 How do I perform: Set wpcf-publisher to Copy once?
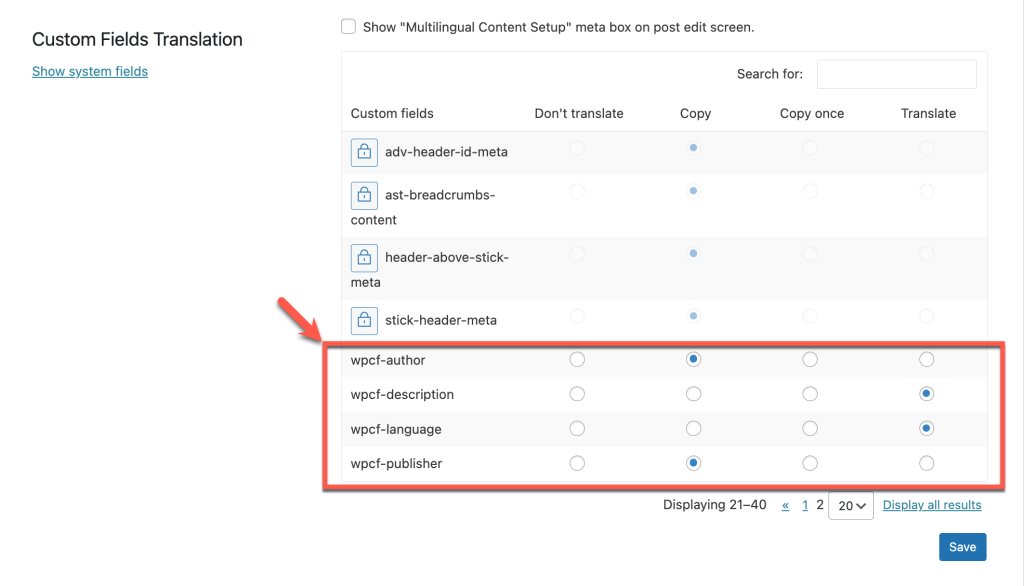pos(810,463)
